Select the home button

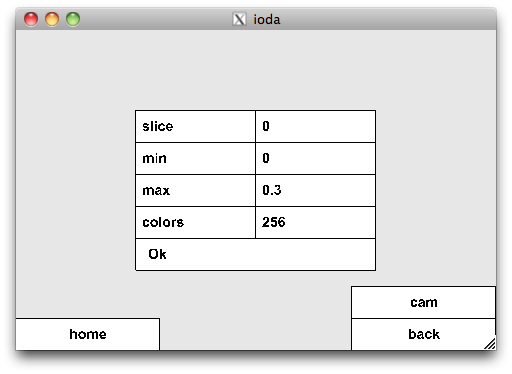(x=88, y=334)
